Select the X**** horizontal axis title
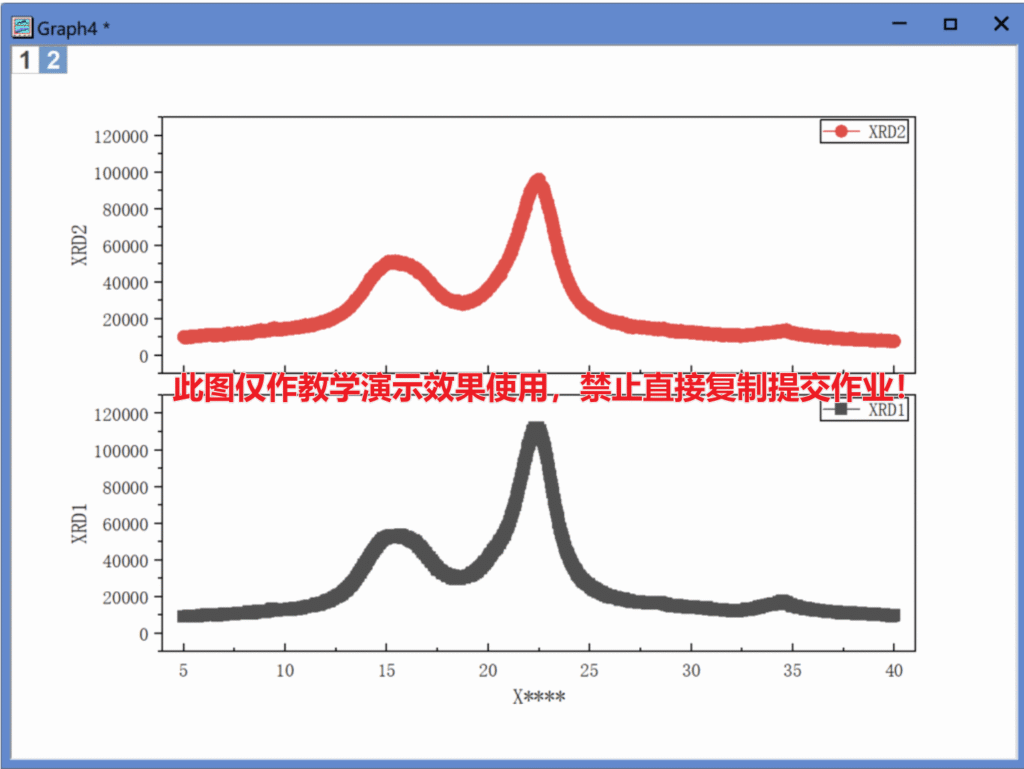This screenshot has width=1024, height=769. 538,696
